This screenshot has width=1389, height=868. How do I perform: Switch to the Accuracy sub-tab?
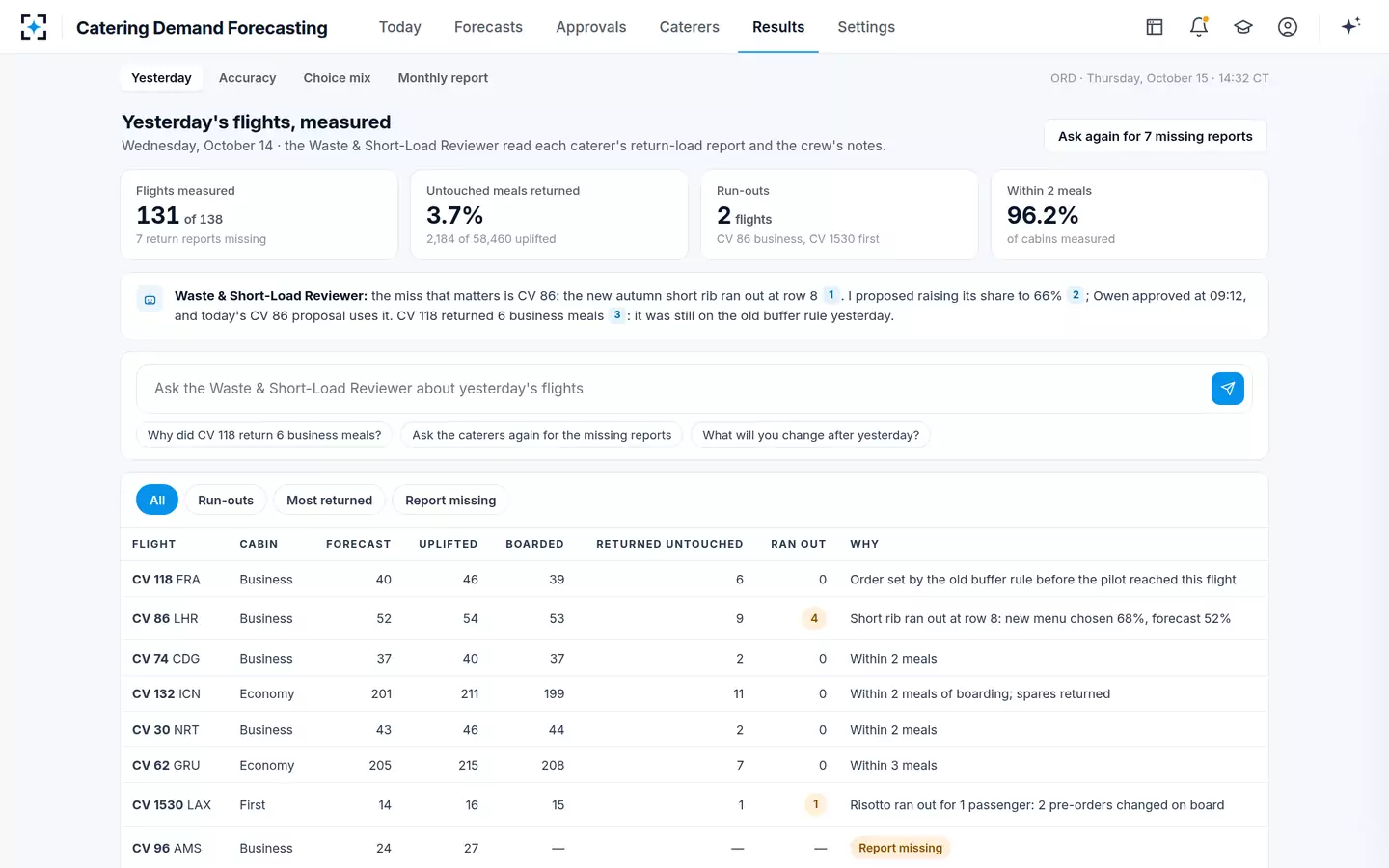click(247, 78)
